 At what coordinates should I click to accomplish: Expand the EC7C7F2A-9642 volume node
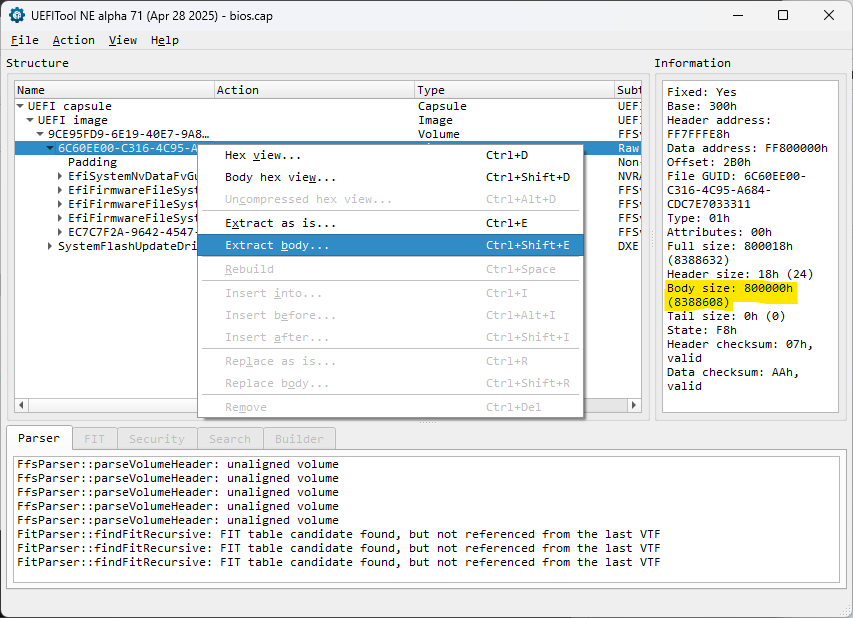[60, 232]
